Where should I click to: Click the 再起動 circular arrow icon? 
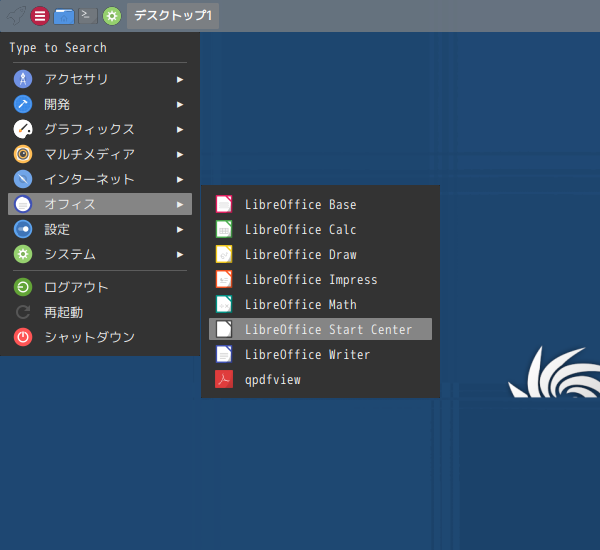click(x=23, y=312)
